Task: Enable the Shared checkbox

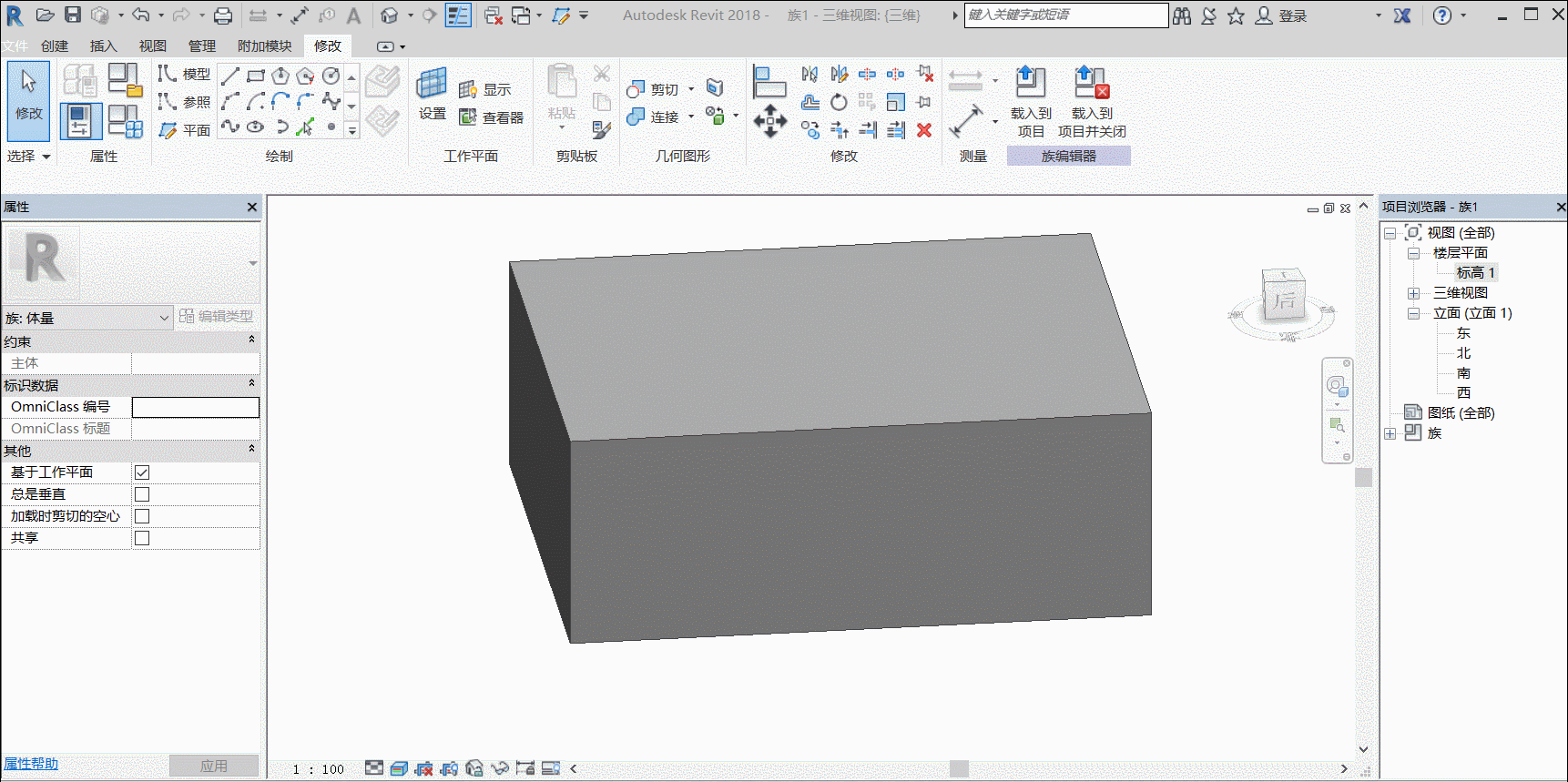Action: point(142,538)
